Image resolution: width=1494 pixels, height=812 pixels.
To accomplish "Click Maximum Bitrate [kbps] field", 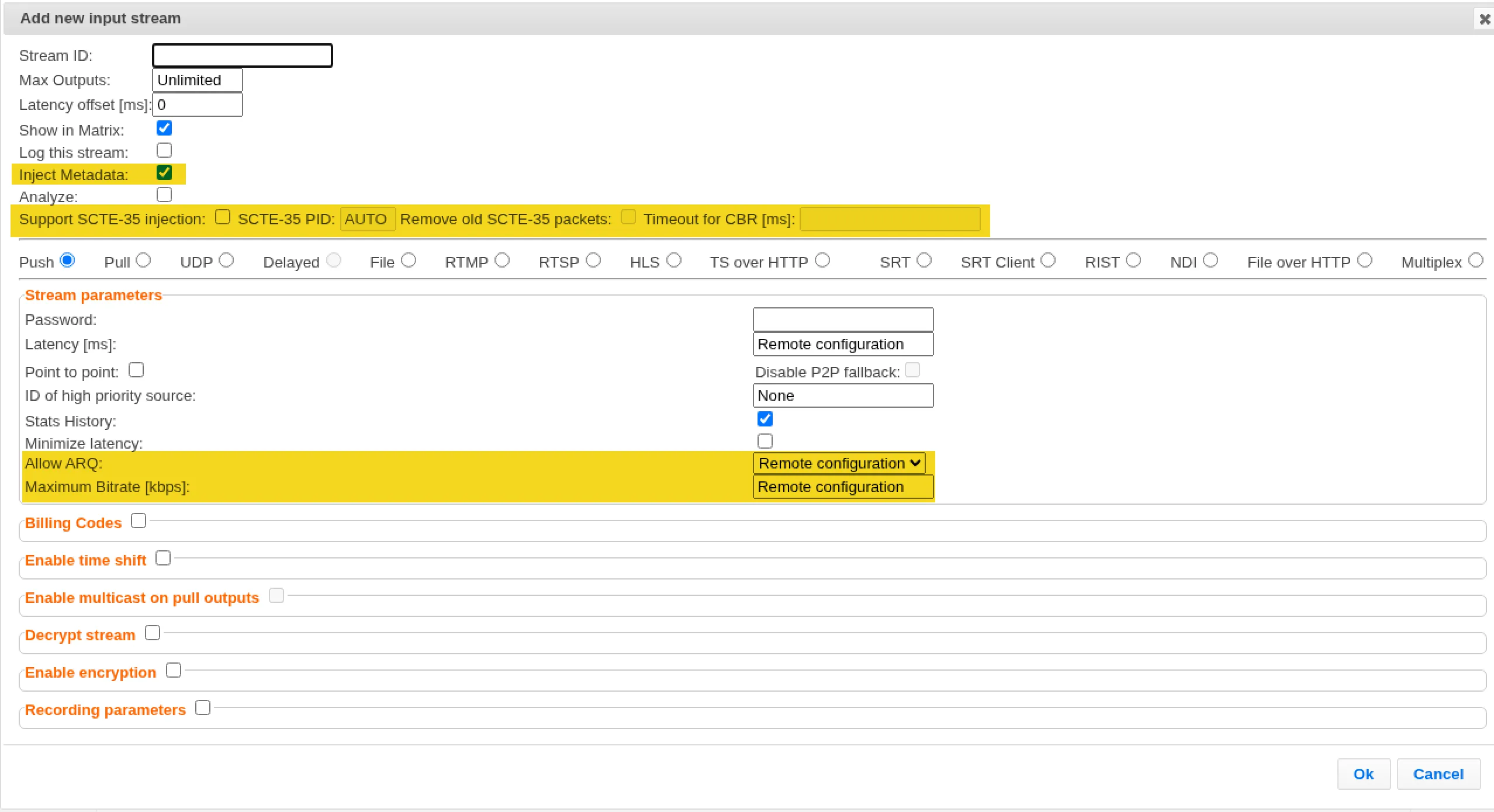I will click(843, 487).
